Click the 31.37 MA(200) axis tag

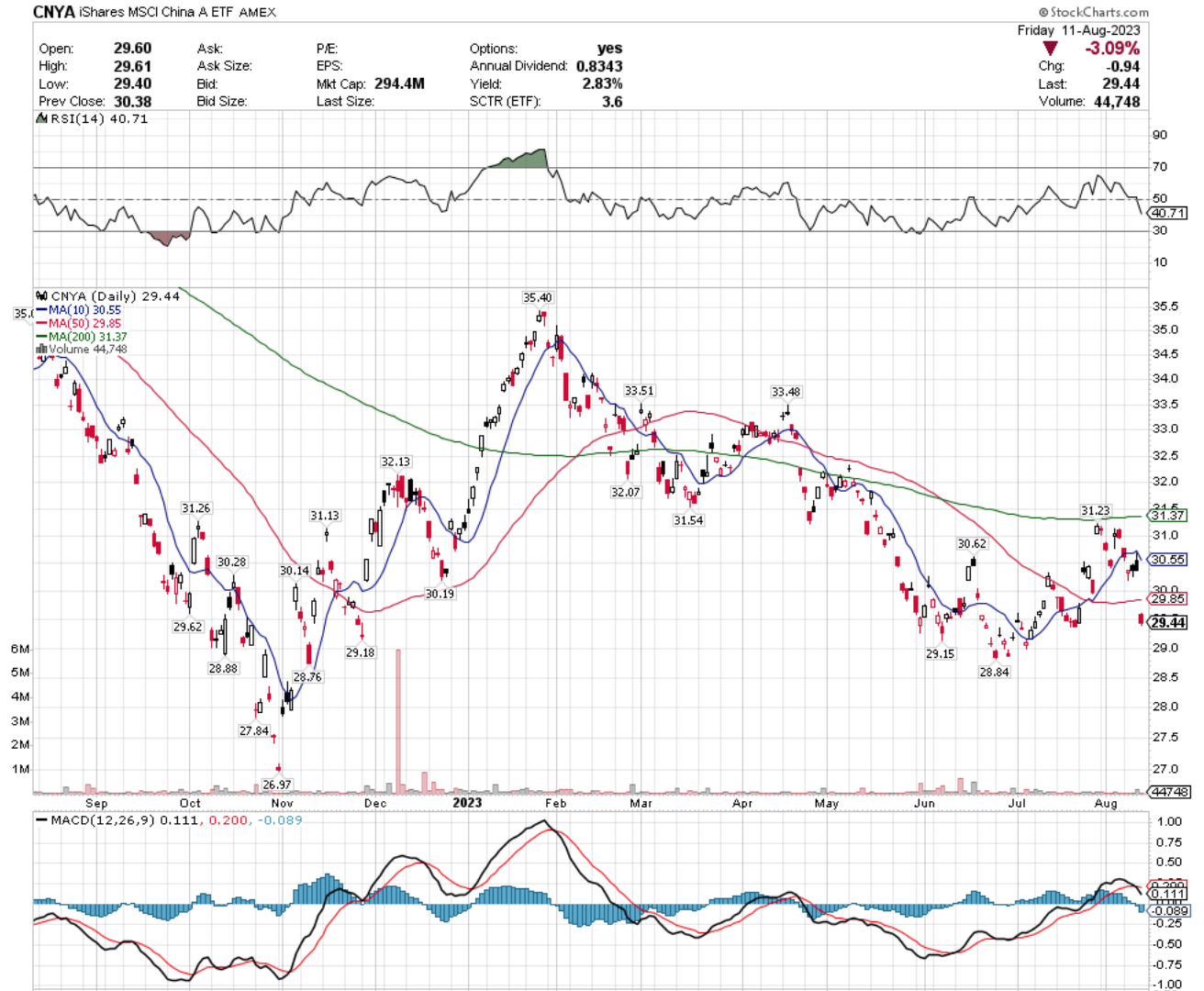click(x=1168, y=515)
